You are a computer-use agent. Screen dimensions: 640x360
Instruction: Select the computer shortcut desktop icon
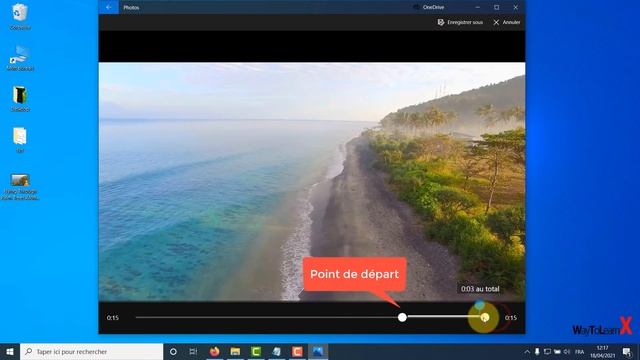coord(20,58)
